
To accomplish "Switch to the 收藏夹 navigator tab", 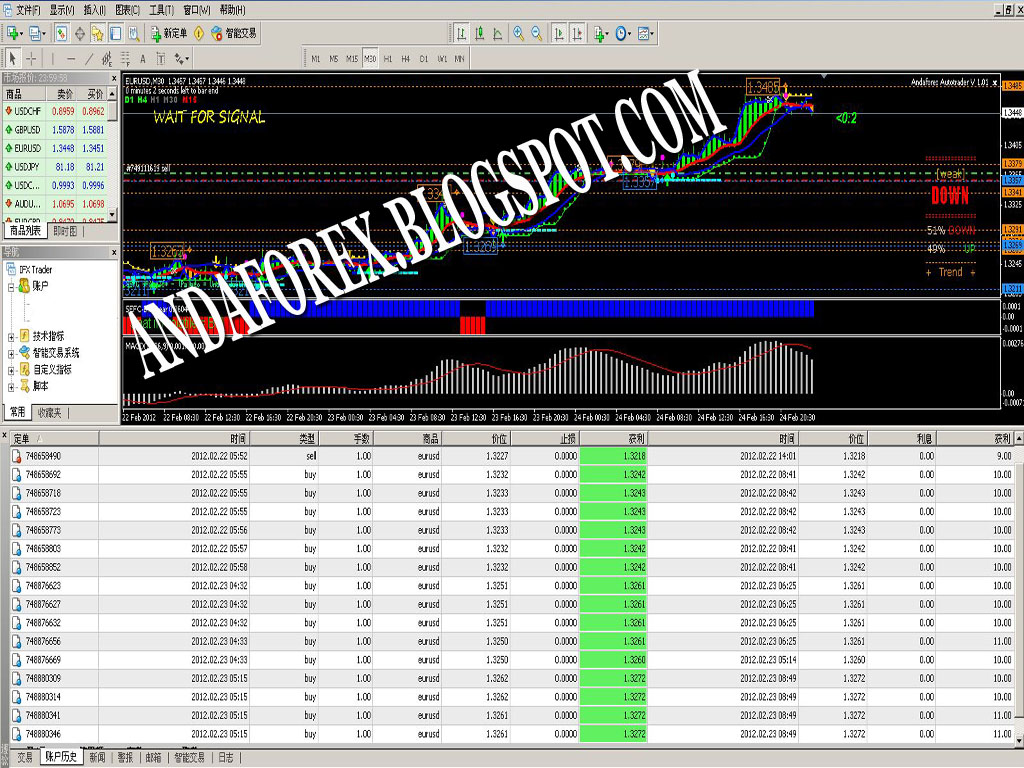I will click(x=49, y=412).
